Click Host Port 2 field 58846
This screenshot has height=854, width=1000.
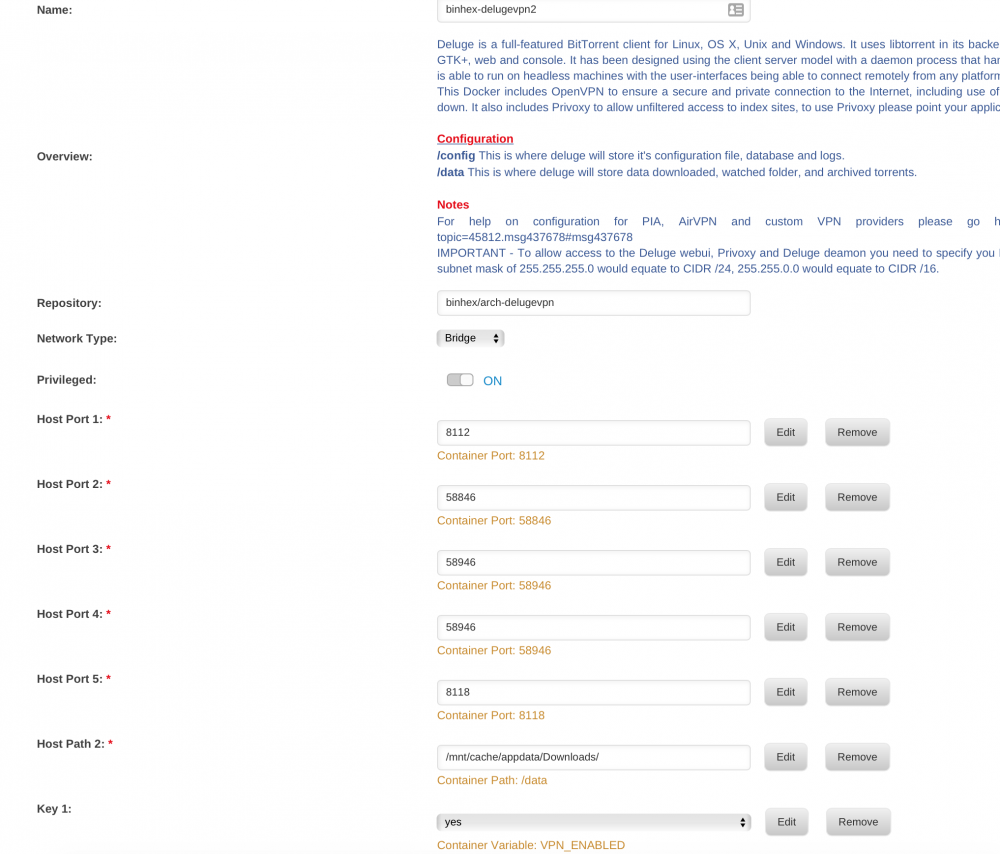point(594,497)
